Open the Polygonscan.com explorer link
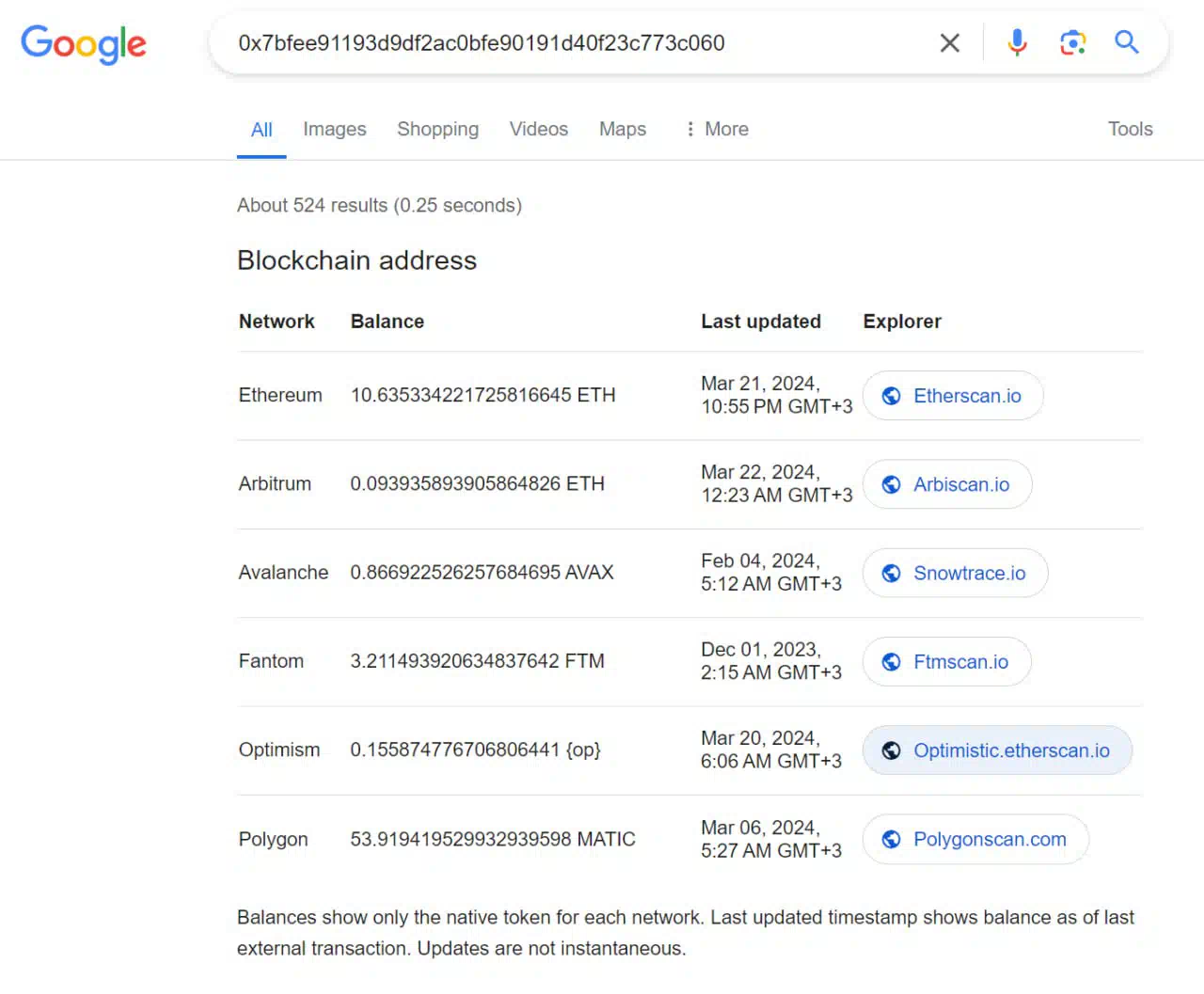Screen dimensions: 1204x994 [x=975, y=839]
